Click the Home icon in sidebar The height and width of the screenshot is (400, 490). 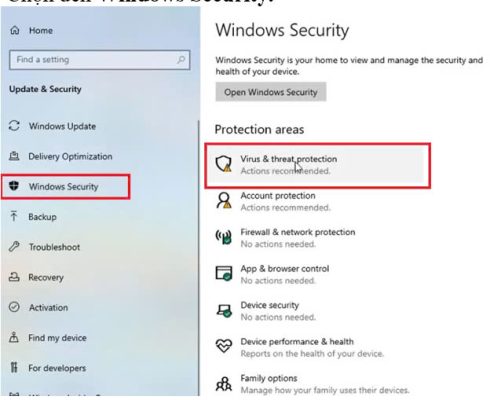pyautogui.click(x=14, y=30)
